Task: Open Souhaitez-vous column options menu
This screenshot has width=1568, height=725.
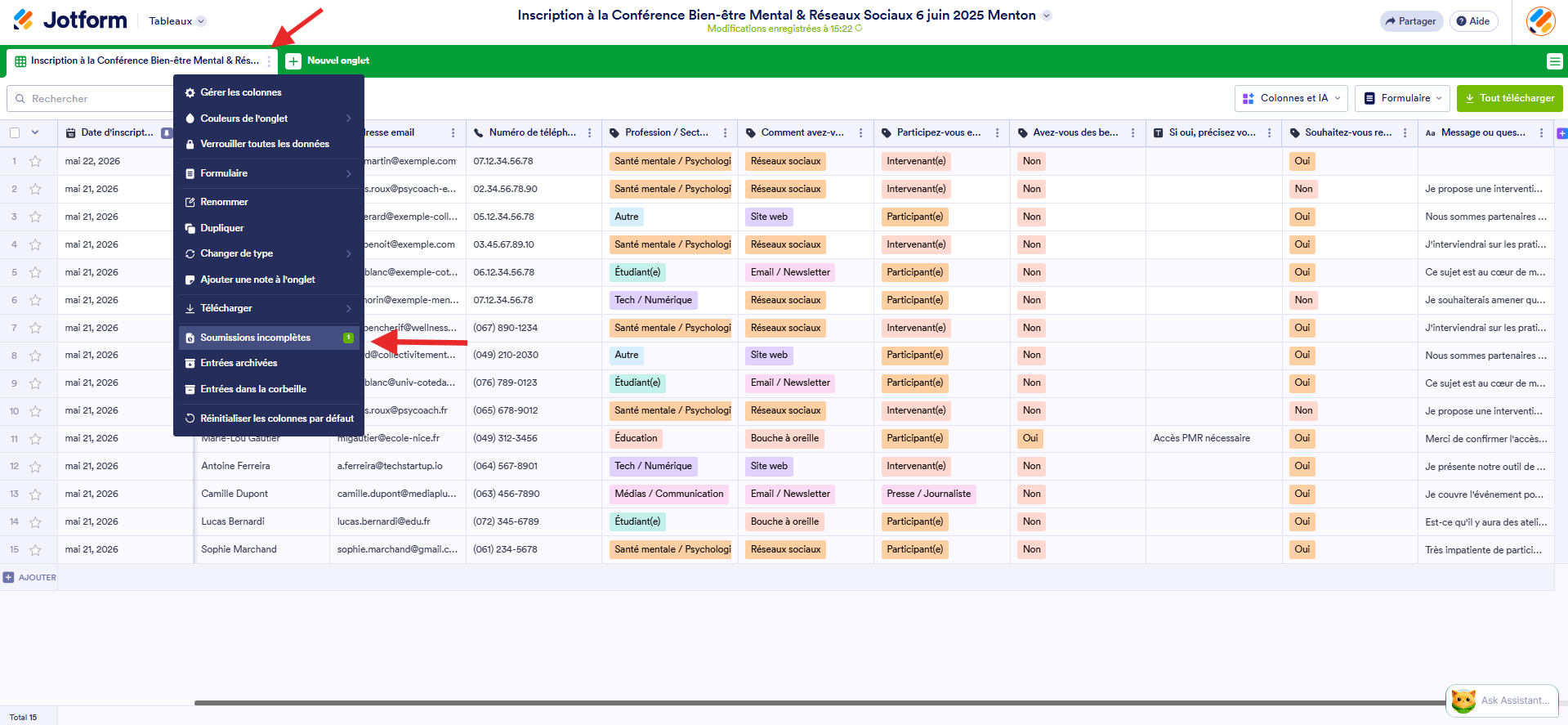Action: [x=1405, y=132]
